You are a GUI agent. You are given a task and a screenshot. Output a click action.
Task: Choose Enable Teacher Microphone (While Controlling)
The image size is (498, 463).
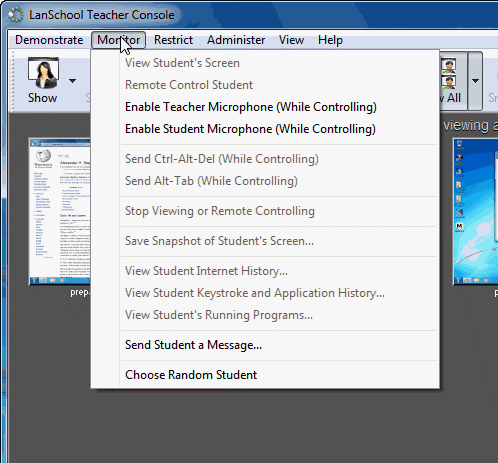(265, 107)
